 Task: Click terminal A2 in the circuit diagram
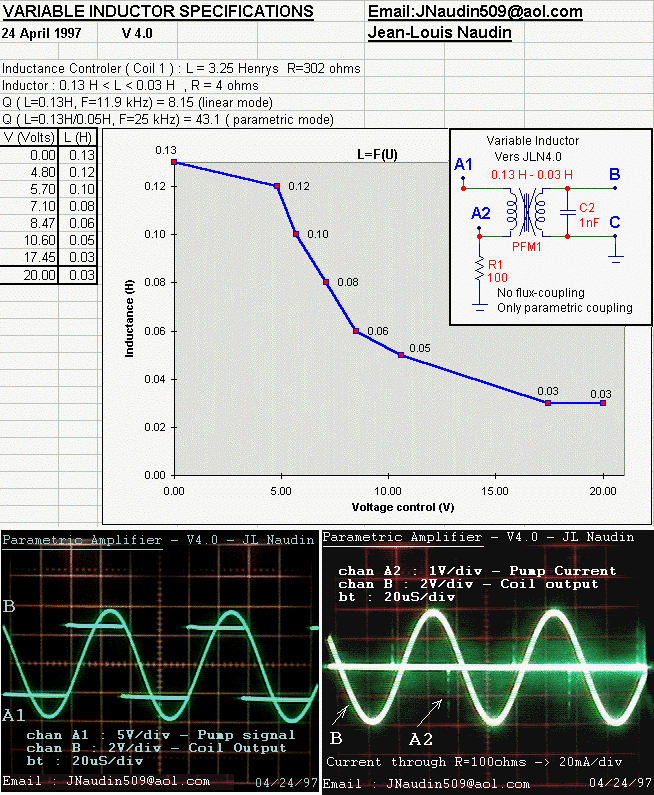click(480, 213)
